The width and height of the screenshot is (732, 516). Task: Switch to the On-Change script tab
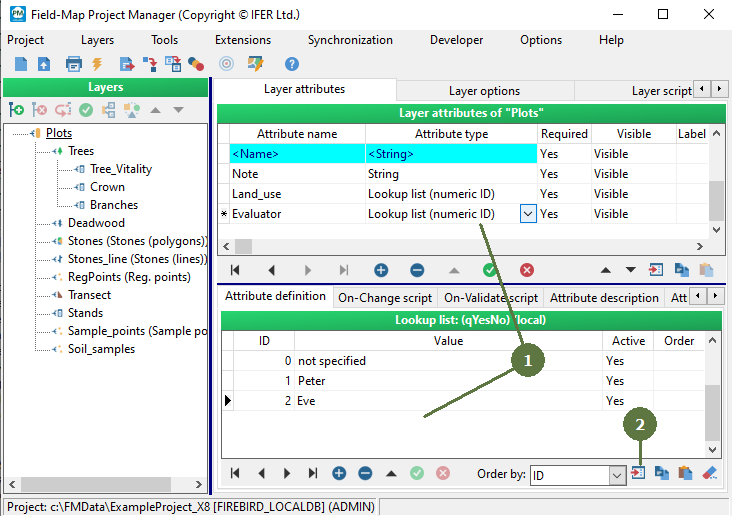[385, 297]
